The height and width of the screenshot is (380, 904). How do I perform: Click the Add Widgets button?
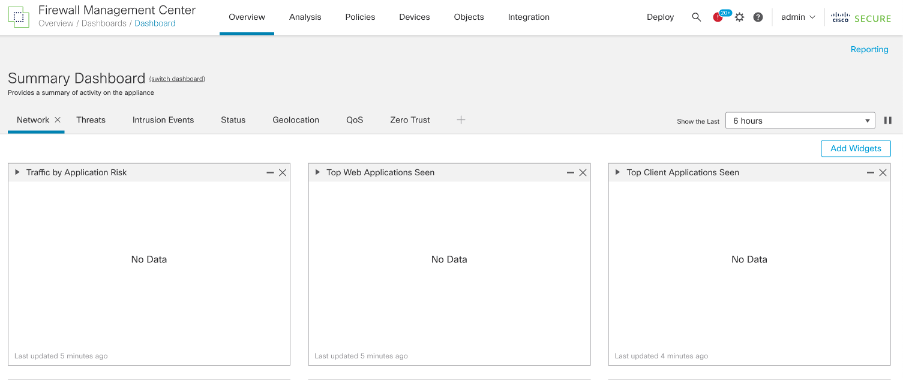click(856, 148)
